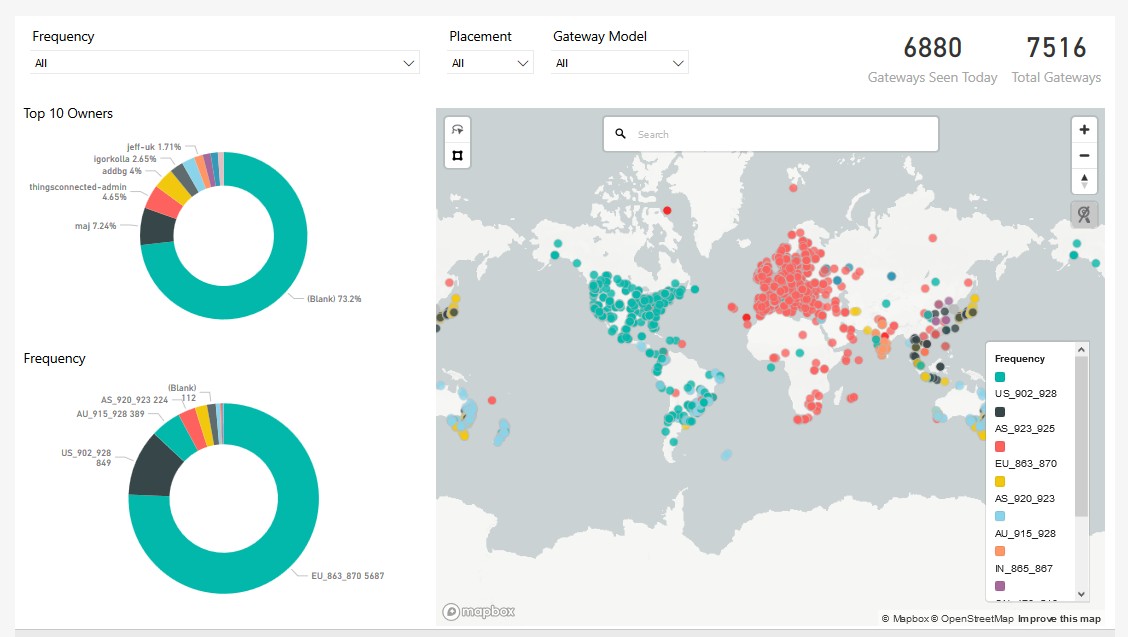
Task: Open the Gateway Model dropdown
Action: [x=620, y=63]
